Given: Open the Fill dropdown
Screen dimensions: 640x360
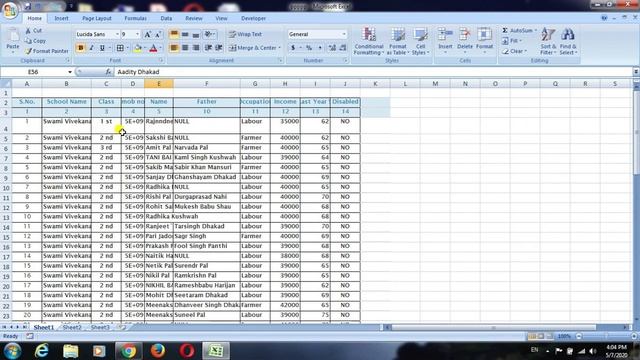Looking at the screenshot, I should (513, 41).
